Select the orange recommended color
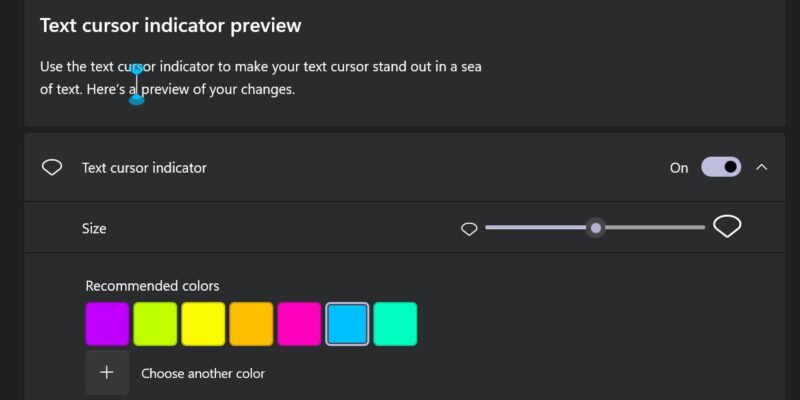Viewport: 800px width, 400px height. click(251, 324)
